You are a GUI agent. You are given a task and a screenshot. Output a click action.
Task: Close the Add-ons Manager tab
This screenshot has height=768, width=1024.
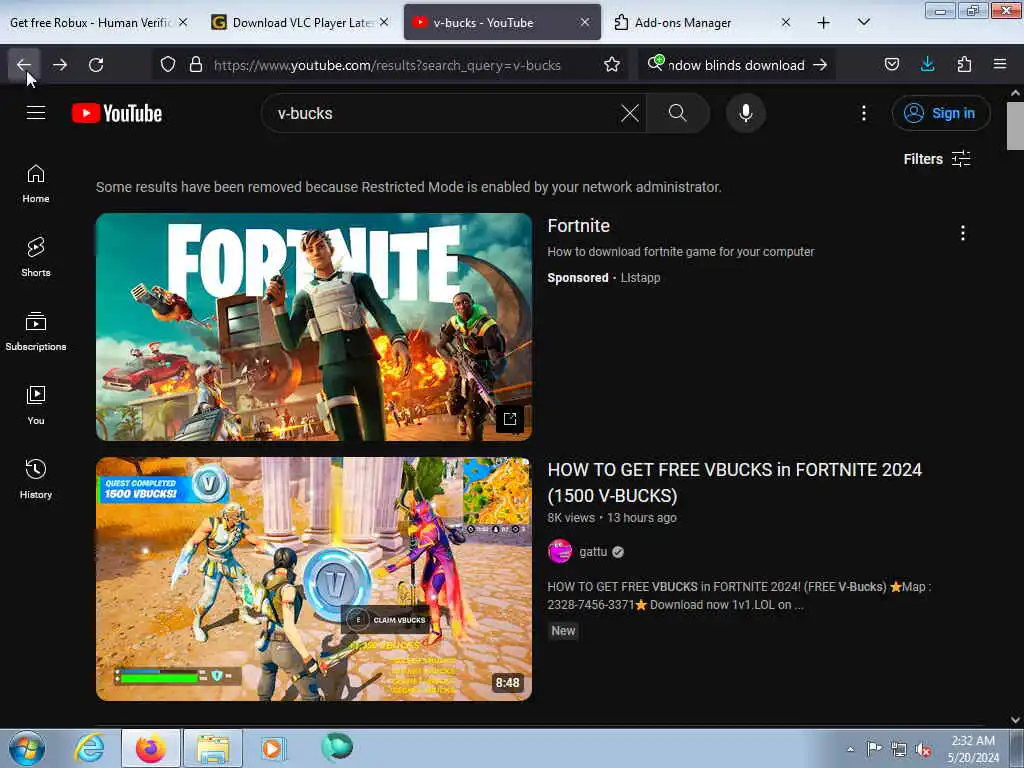pyautogui.click(x=786, y=22)
